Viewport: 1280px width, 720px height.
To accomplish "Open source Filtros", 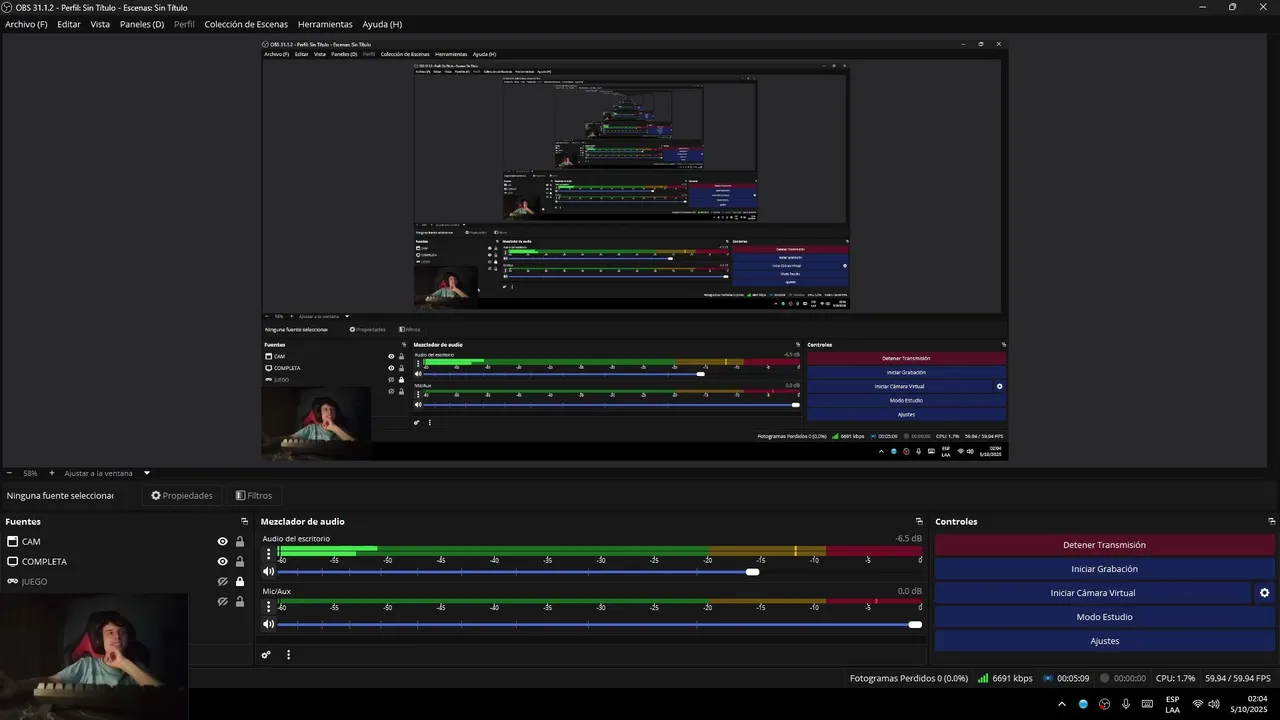I will 254,495.
